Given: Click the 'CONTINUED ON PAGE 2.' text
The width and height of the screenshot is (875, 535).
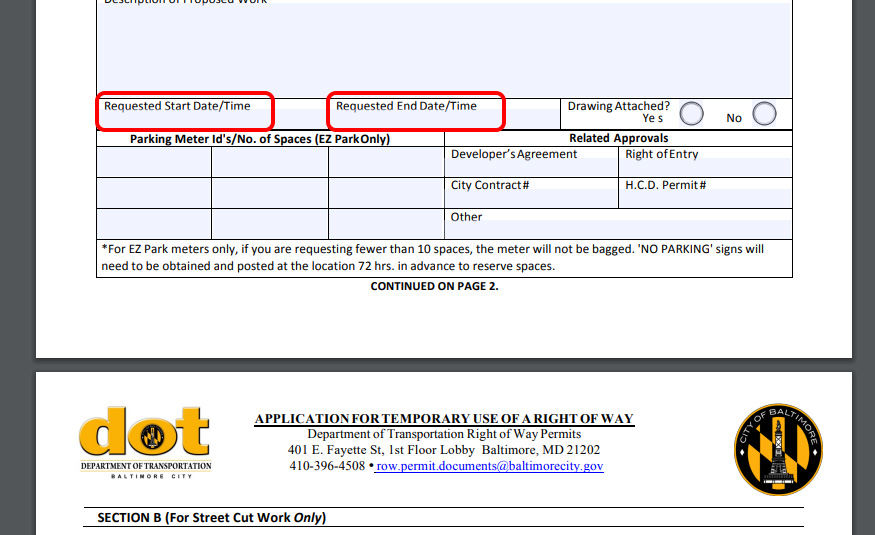Looking at the screenshot, I should [x=434, y=286].
